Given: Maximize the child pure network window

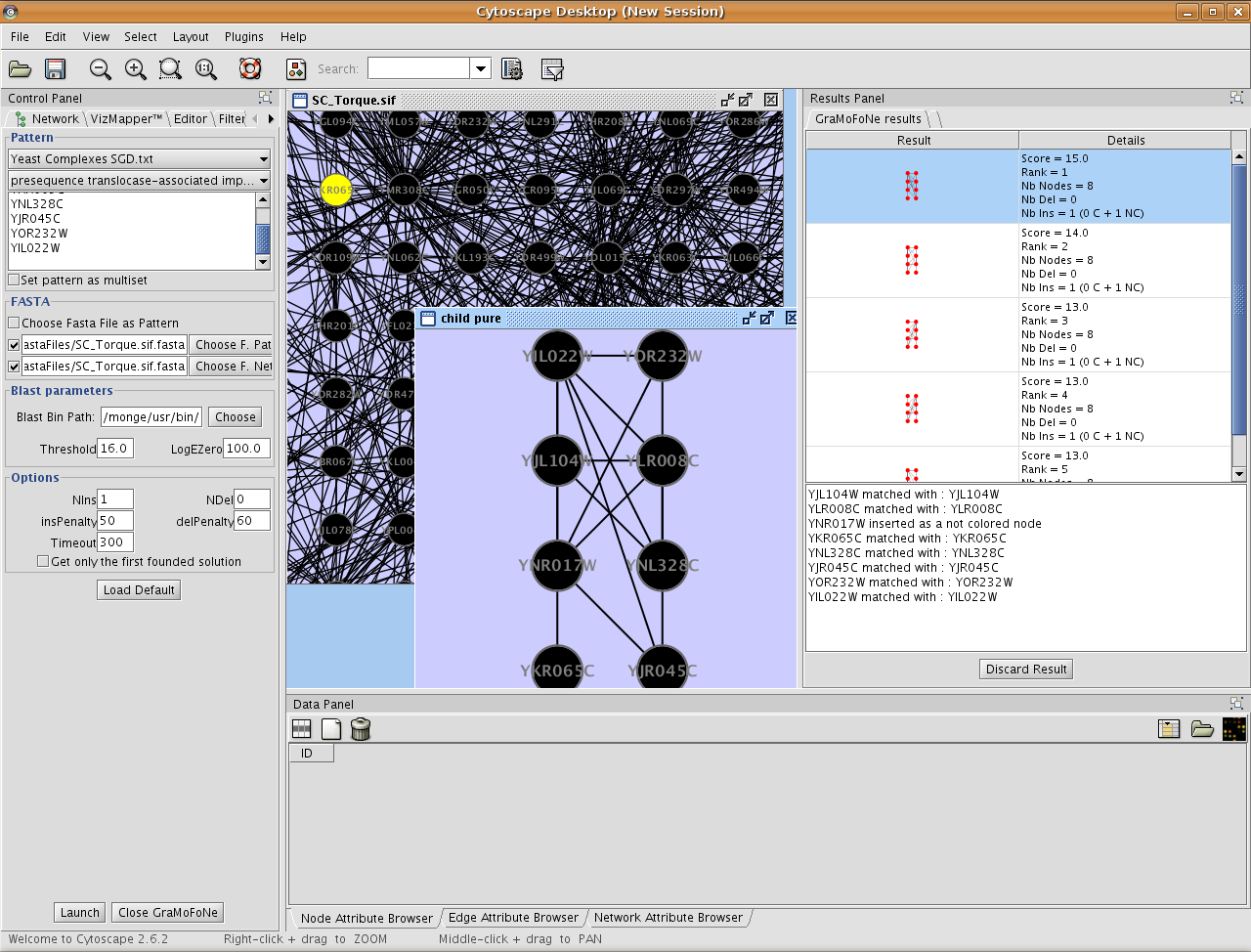Looking at the screenshot, I should click(767, 318).
